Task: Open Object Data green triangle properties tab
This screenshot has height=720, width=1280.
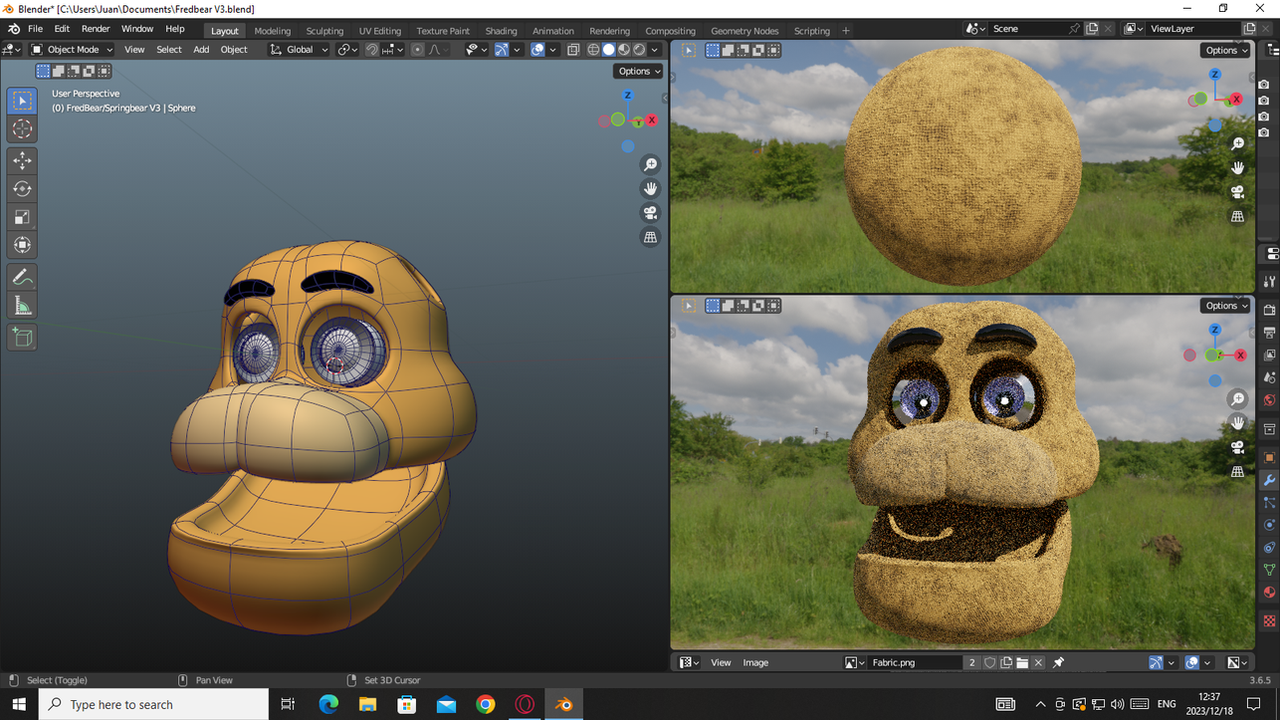Action: [1270, 570]
